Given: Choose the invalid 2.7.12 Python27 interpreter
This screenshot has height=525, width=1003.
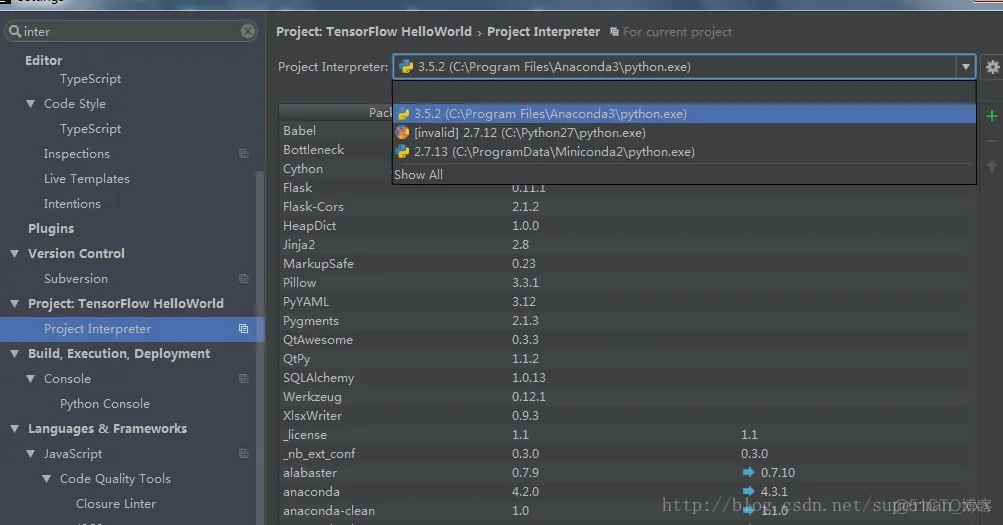Looking at the screenshot, I should coord(684,133).
